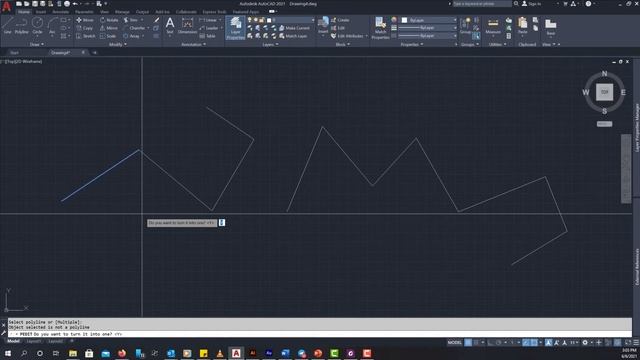This screenshot has width=640, height=360.
Task: Select the Arc tool
Action: (x=52, y=25)
